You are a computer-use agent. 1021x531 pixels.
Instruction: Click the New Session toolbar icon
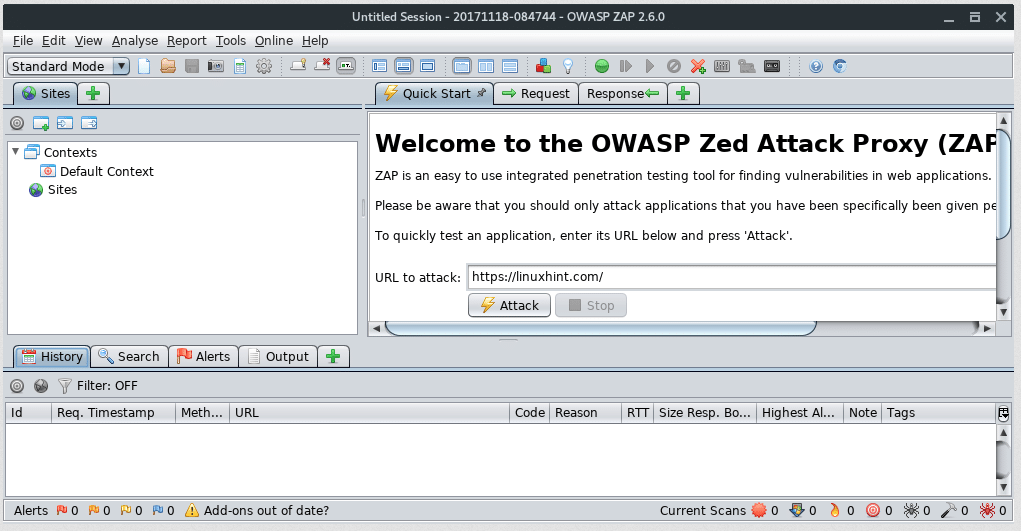144,66
